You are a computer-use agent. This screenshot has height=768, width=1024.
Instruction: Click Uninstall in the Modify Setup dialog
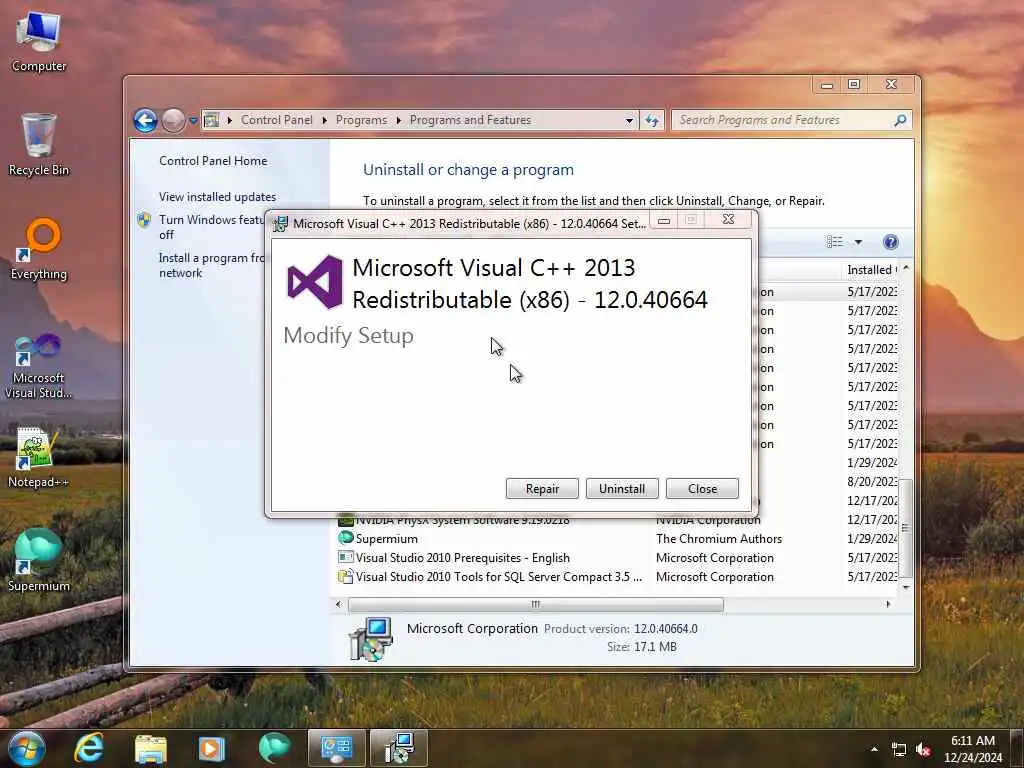(x=622, y=488)
